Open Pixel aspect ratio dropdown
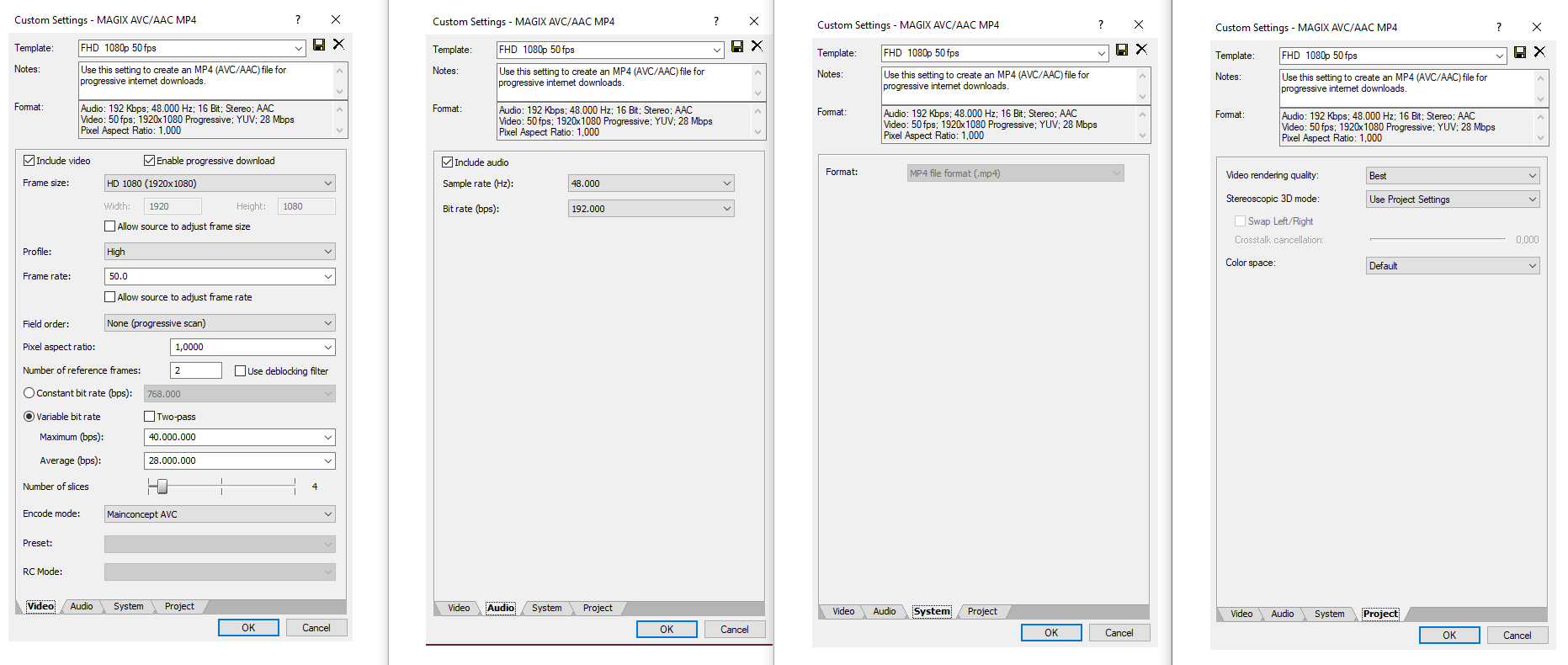 click(252, 347)
